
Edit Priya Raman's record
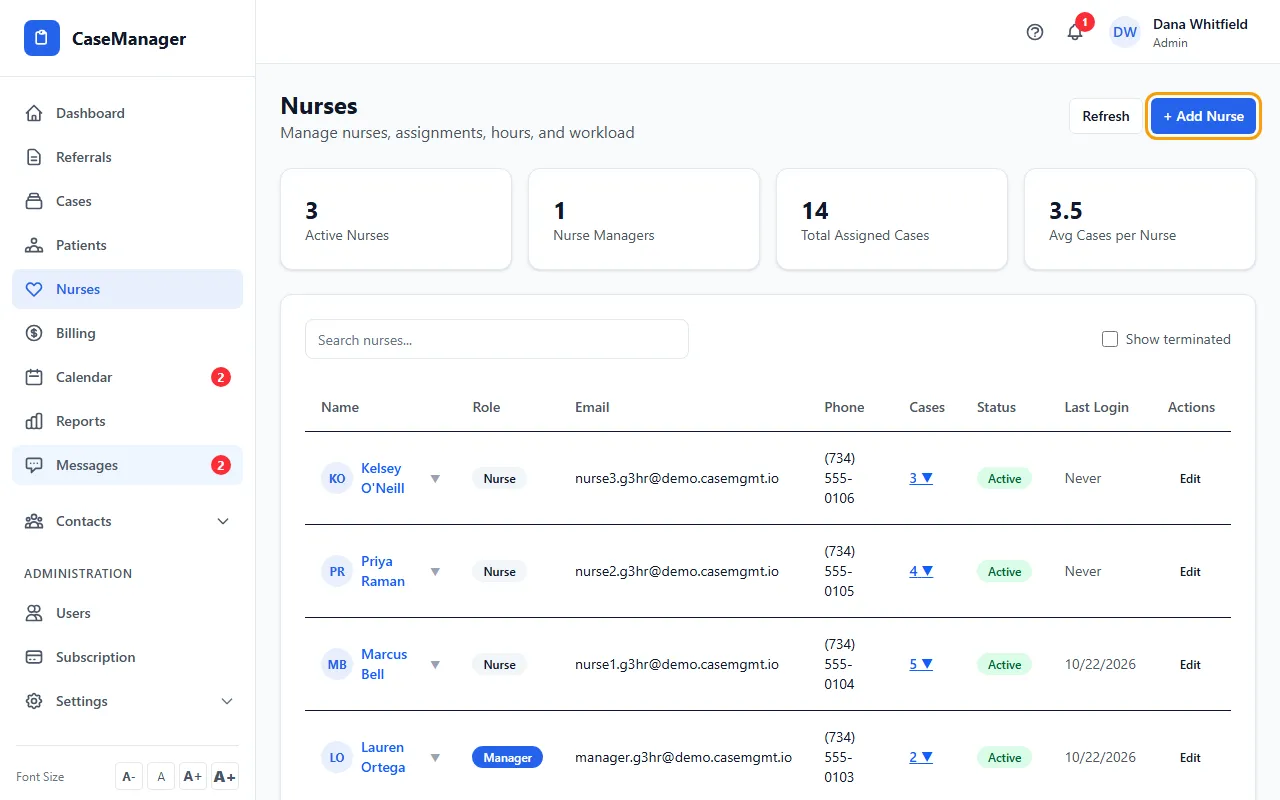click(1190, 572)
